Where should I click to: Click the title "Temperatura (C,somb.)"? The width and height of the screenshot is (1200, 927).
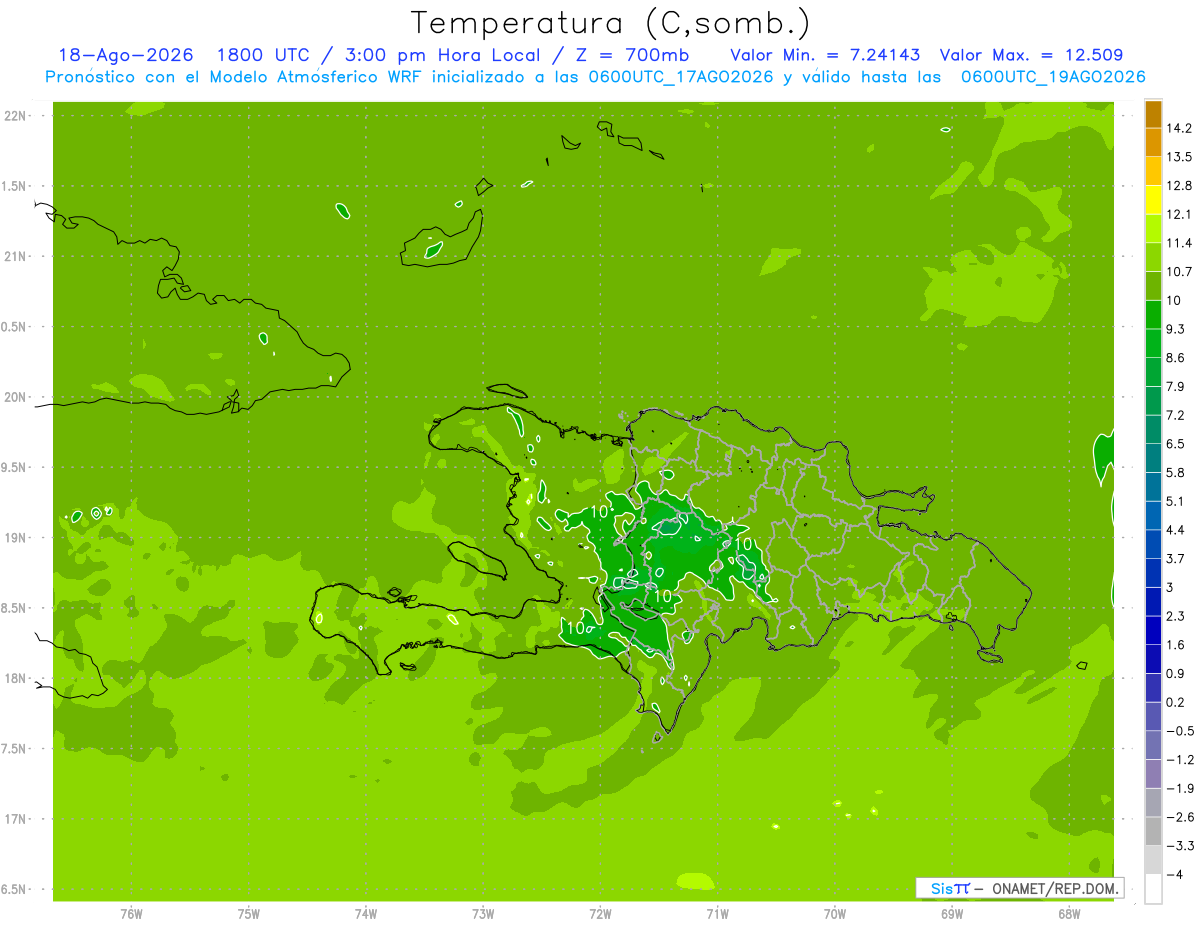click(610, 23)
